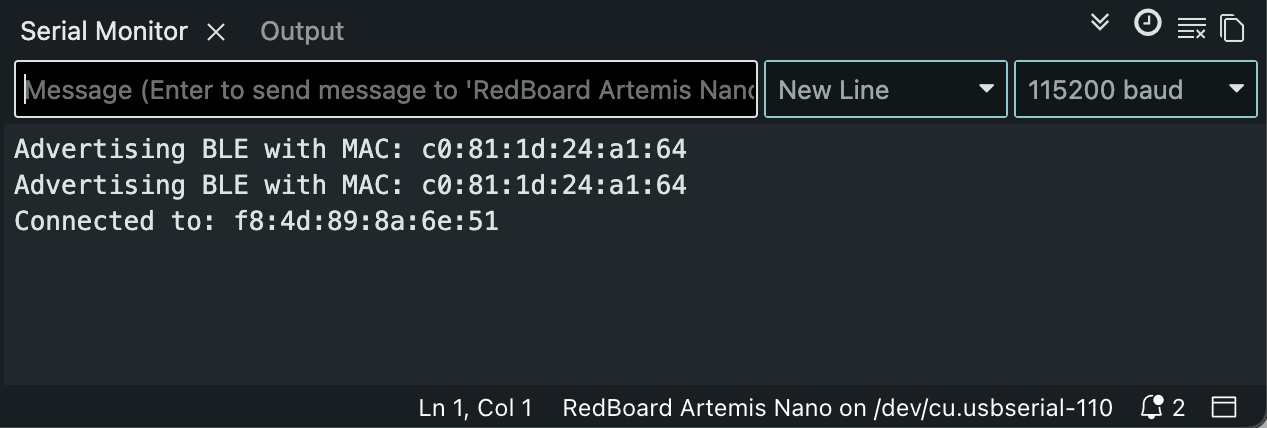
Task: Click RedBoard Artemis Nano board status
Action: click(x=837, y=408)
